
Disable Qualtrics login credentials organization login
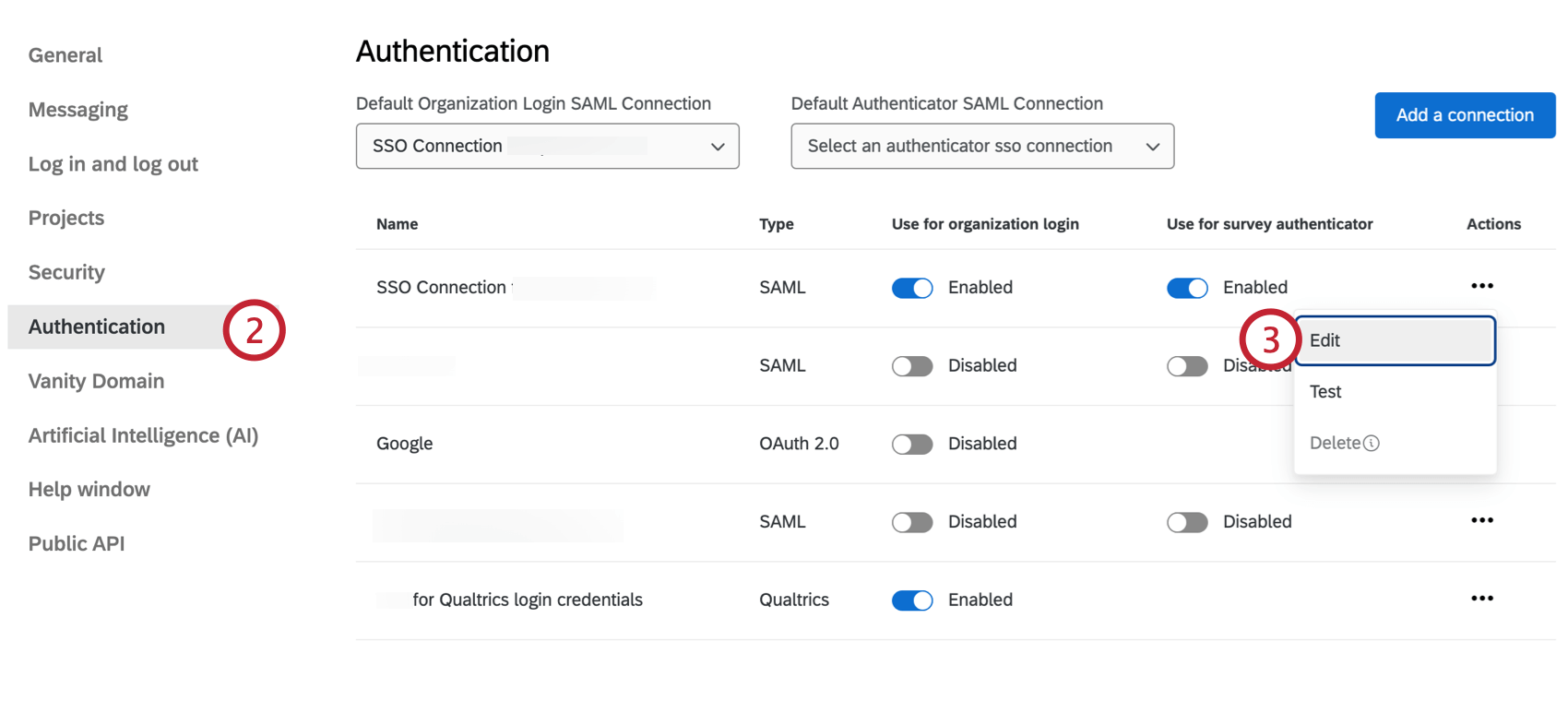point(912,600)
